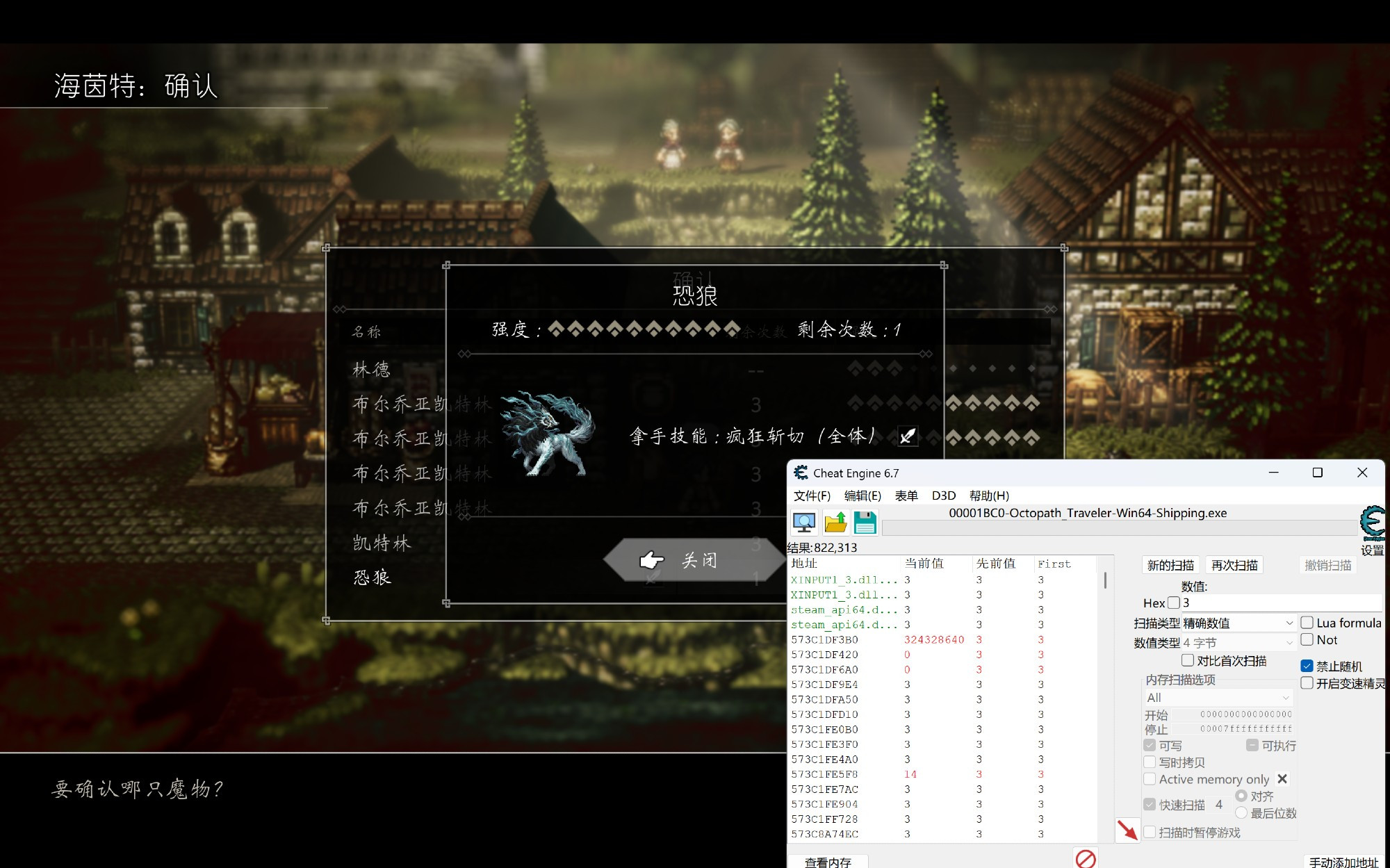Viewport: 1390px width, 868px height.
Task: Open Cheat Engine settings logo icon
Action: click(x=1373, y=523)
